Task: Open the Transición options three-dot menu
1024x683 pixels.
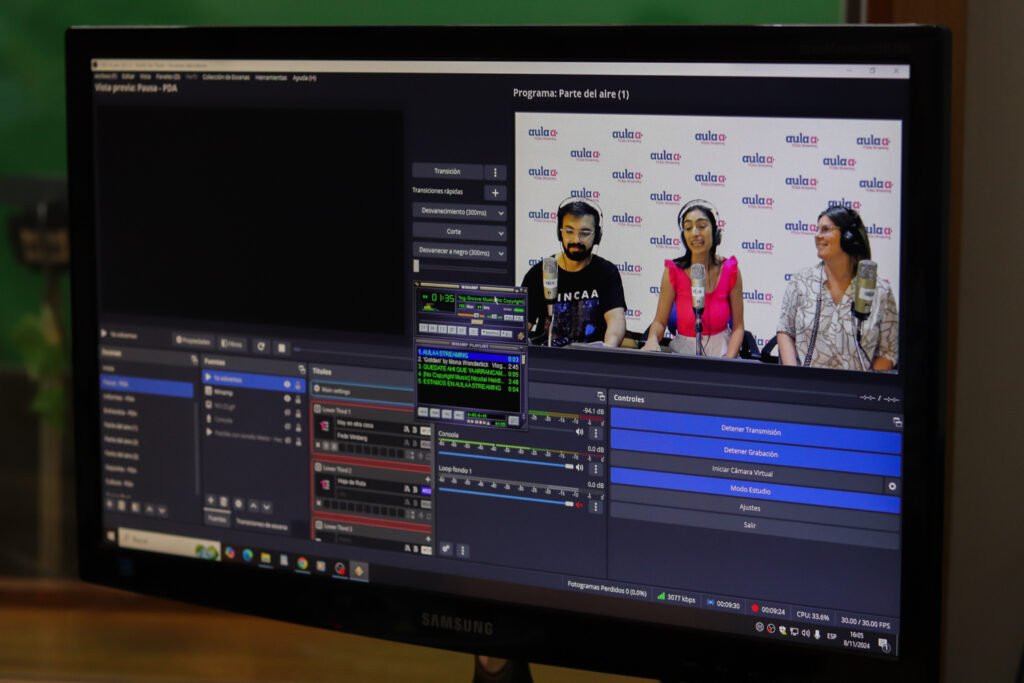Action: (x=495, y=172)
